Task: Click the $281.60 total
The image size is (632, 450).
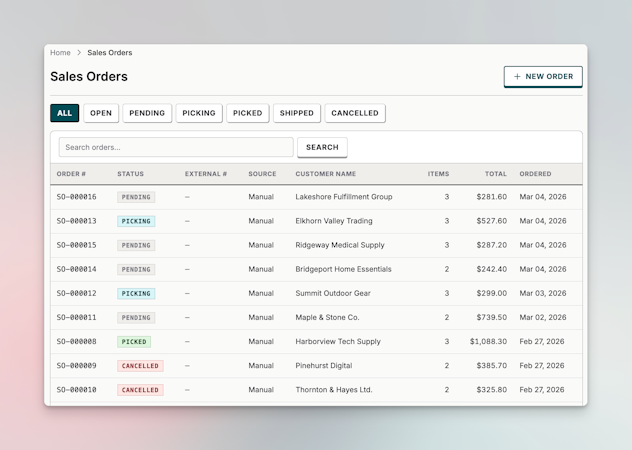Action: click(491, 197)
